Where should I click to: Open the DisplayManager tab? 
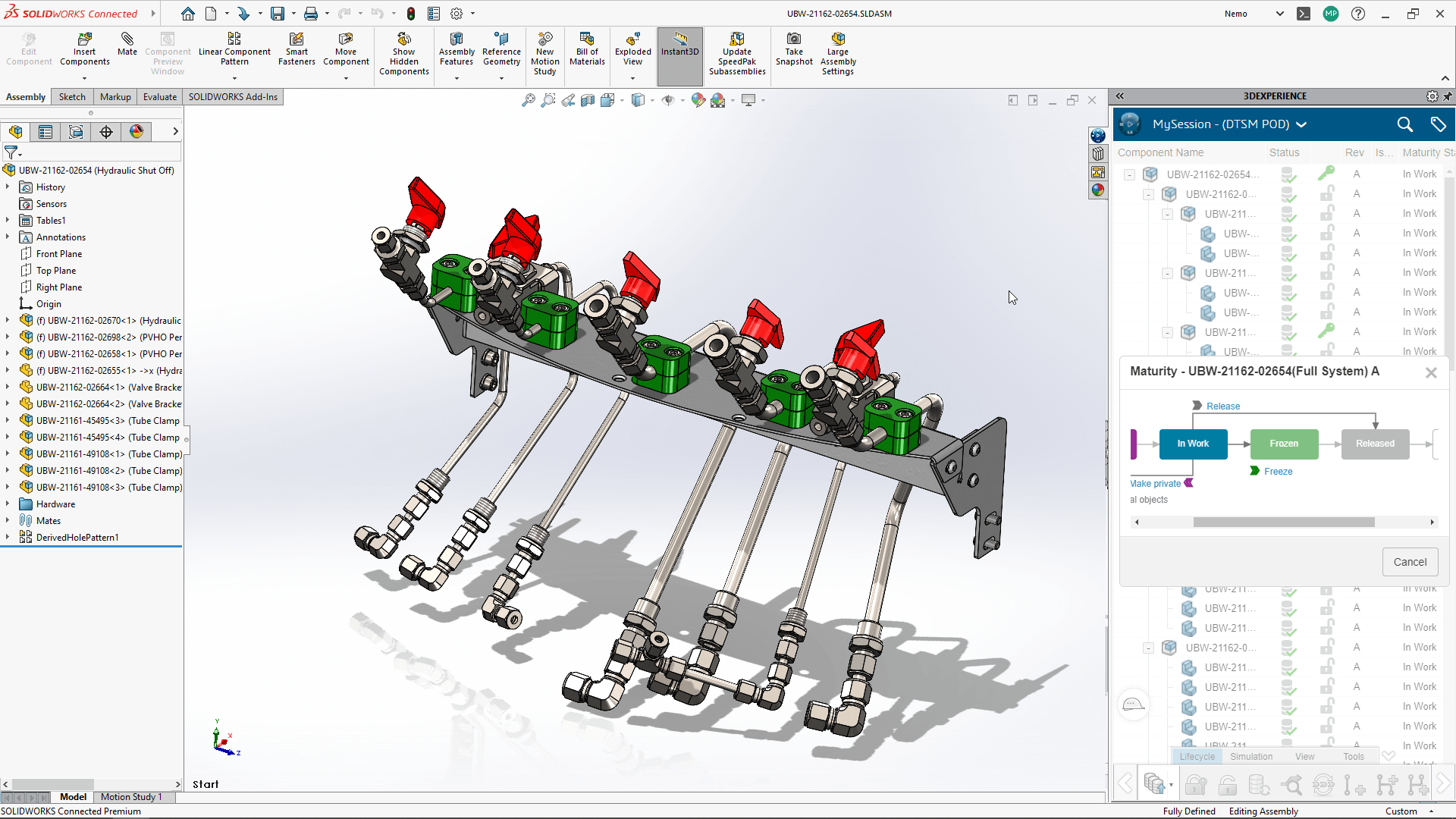(136, 132)
